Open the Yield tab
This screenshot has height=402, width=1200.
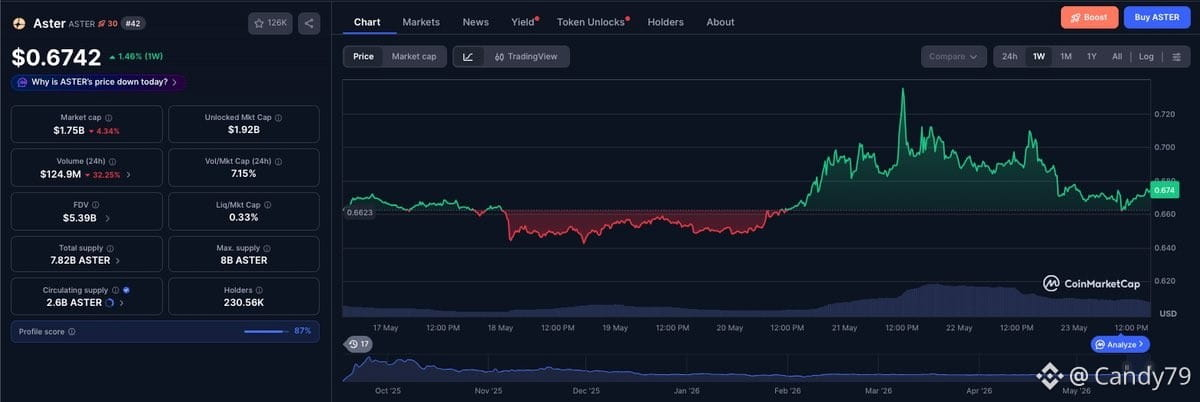523,22
